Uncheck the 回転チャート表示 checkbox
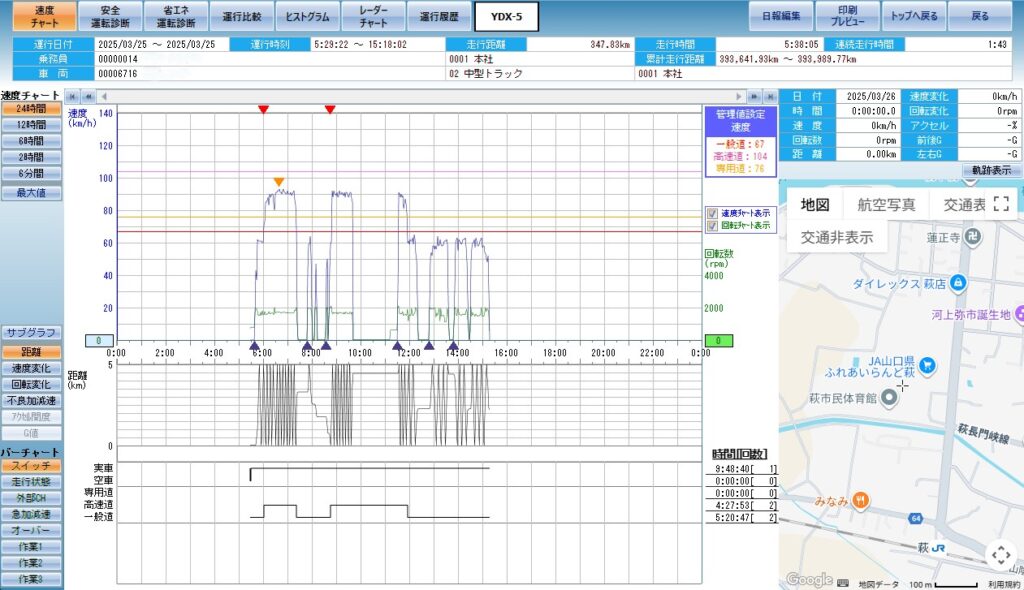This screenshot has width=1024, height=590. pos(712,226)
